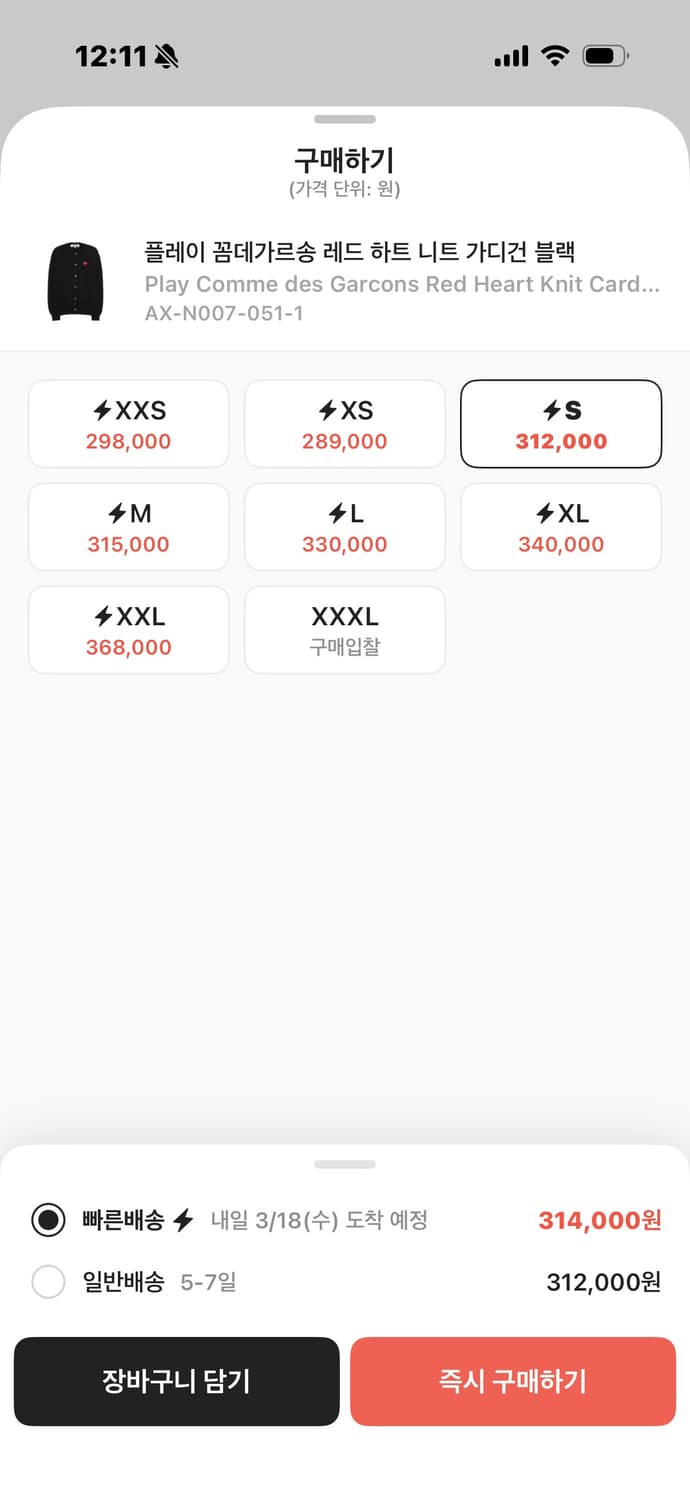The image size is (690, 1500).
Task: Select the 빠른배송 fast delivery radio button
Action: pyautogui.click(x=48, y=1220)
